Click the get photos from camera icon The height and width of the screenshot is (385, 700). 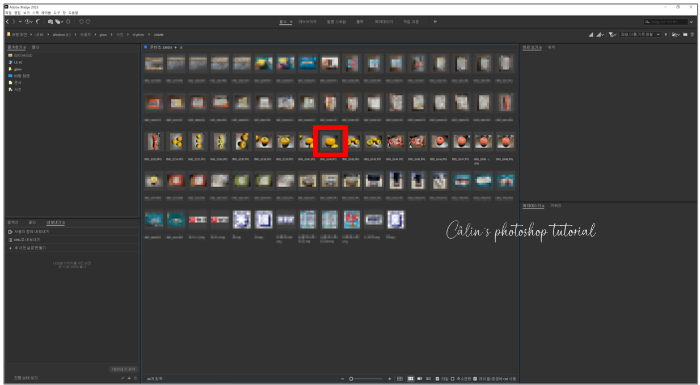(x=50, y=21)
